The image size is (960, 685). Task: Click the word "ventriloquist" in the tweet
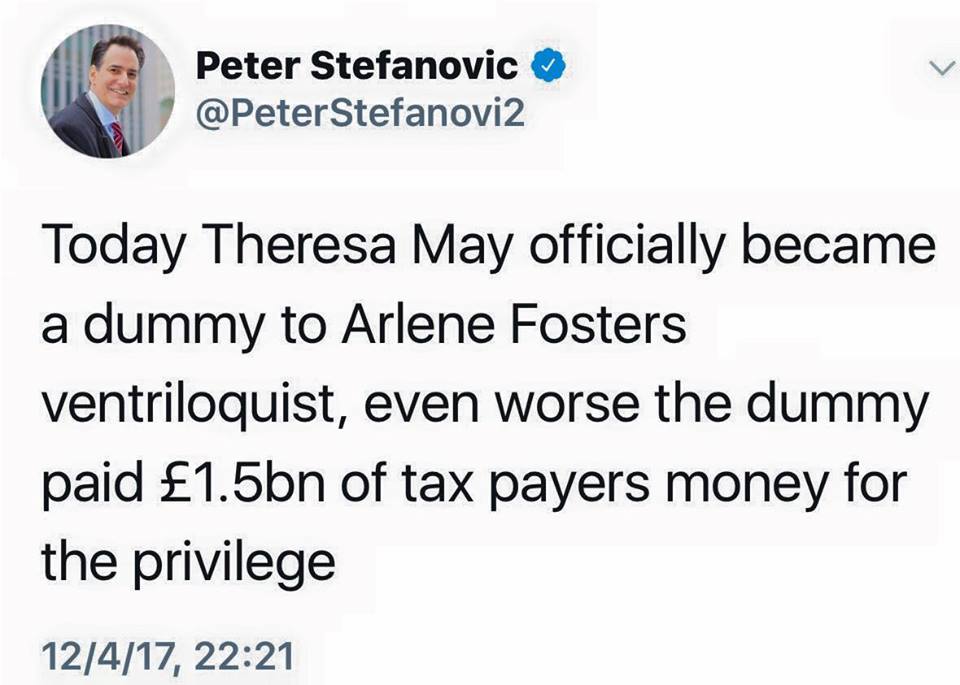[190, 405]
